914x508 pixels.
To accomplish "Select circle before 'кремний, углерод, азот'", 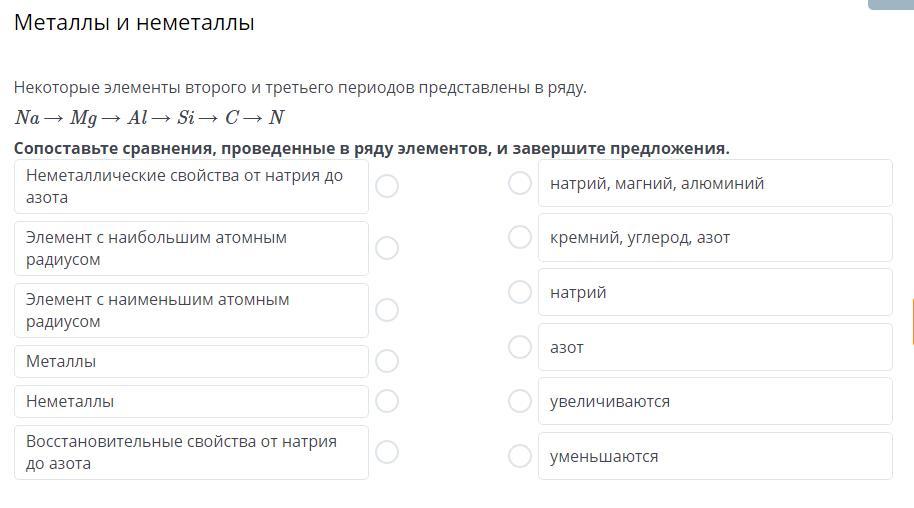I will pos(520,237).
